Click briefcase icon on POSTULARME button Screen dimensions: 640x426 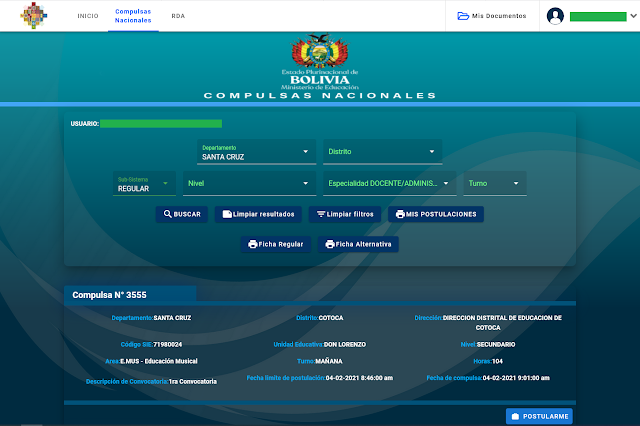point(515,416)
